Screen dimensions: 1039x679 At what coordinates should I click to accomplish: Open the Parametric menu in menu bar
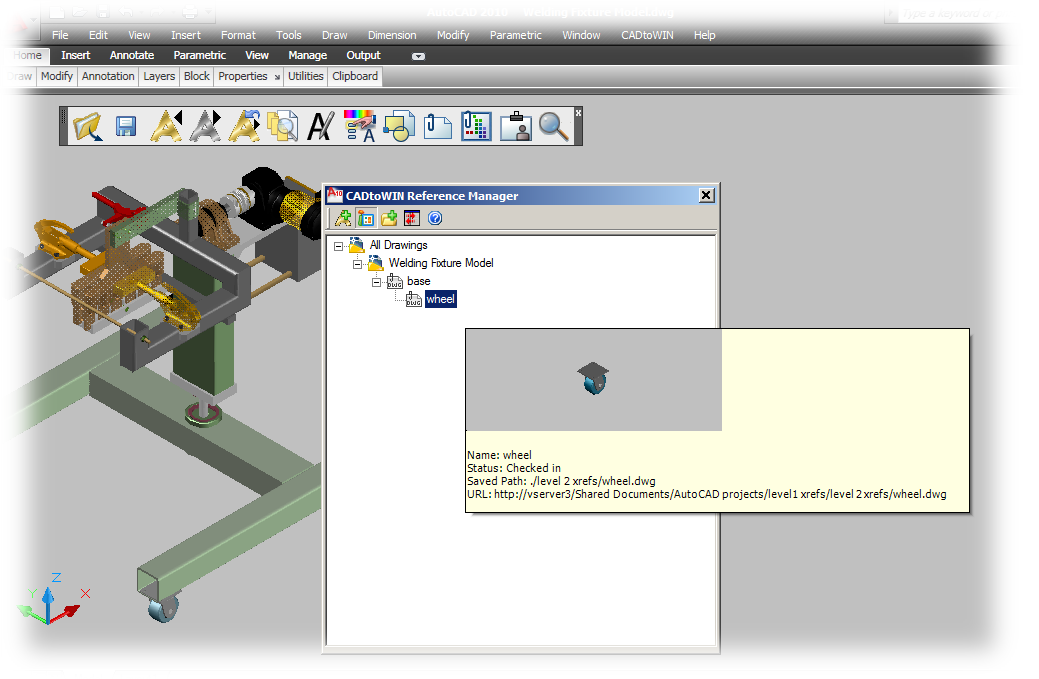coord(516,35)
